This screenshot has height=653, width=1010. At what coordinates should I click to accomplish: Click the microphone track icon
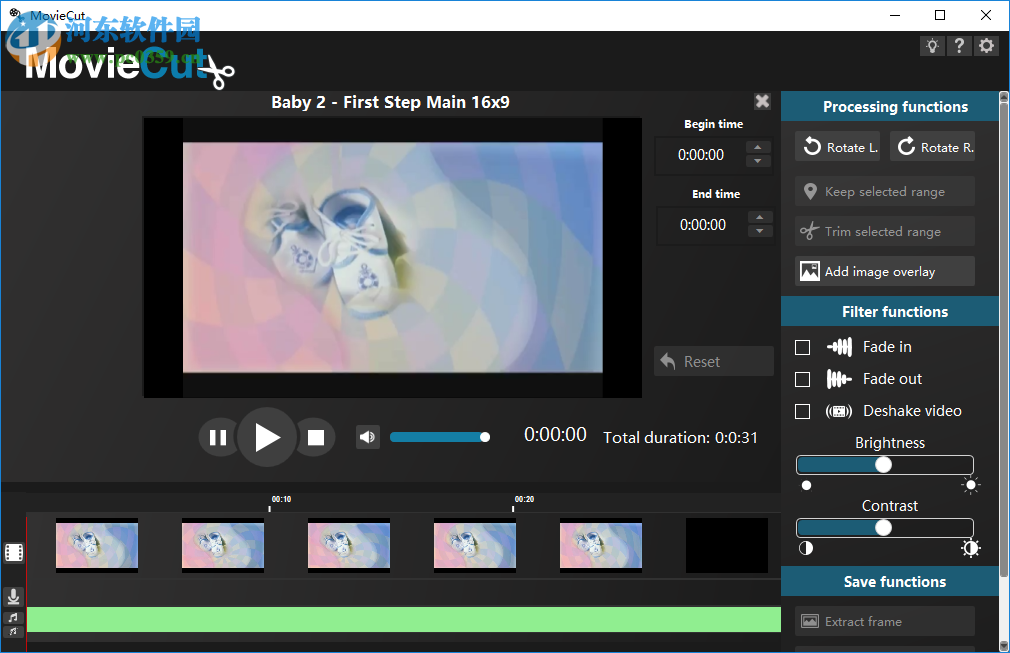coord(13,597)
